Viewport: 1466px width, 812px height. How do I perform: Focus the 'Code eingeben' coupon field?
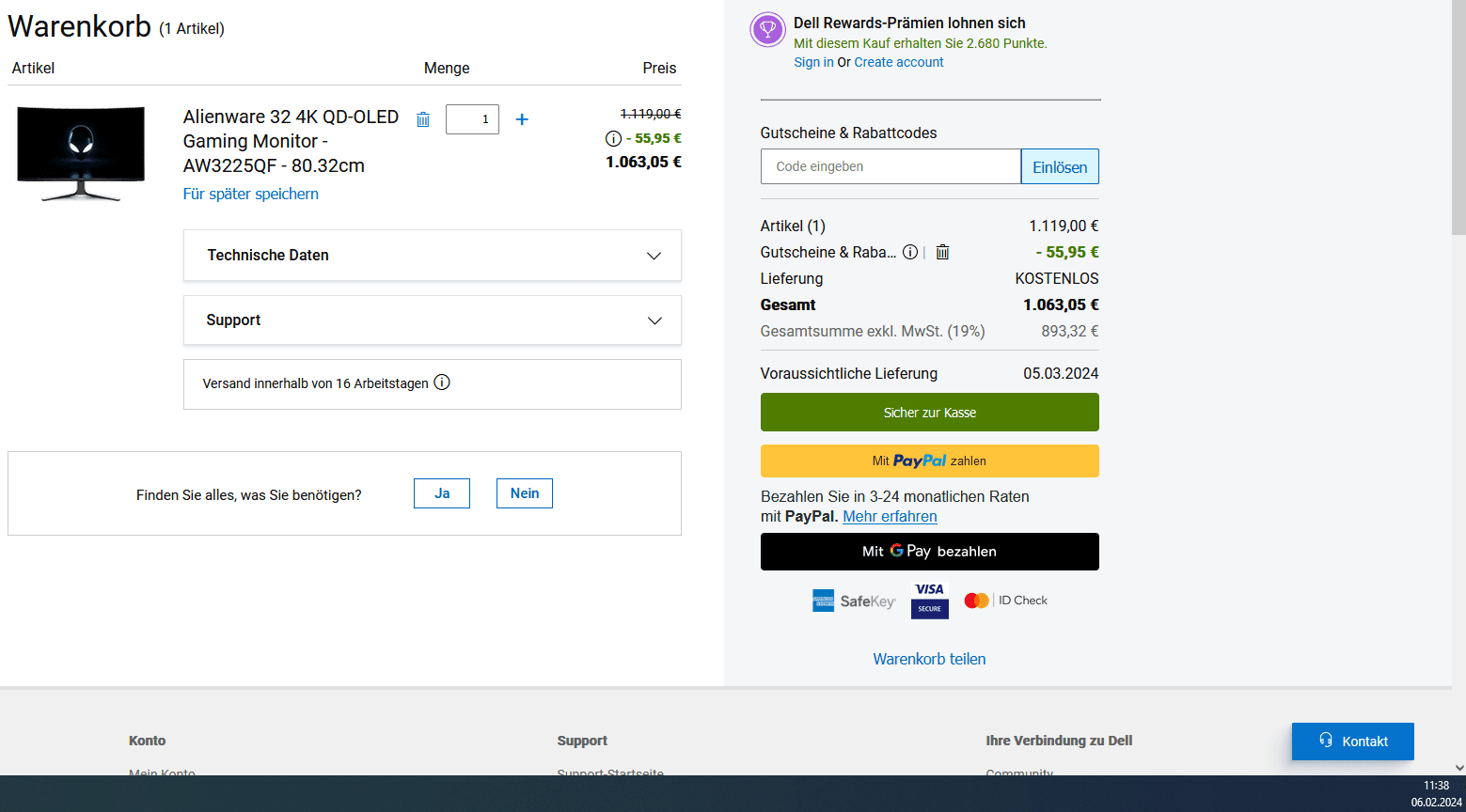(x=891, y=166)
